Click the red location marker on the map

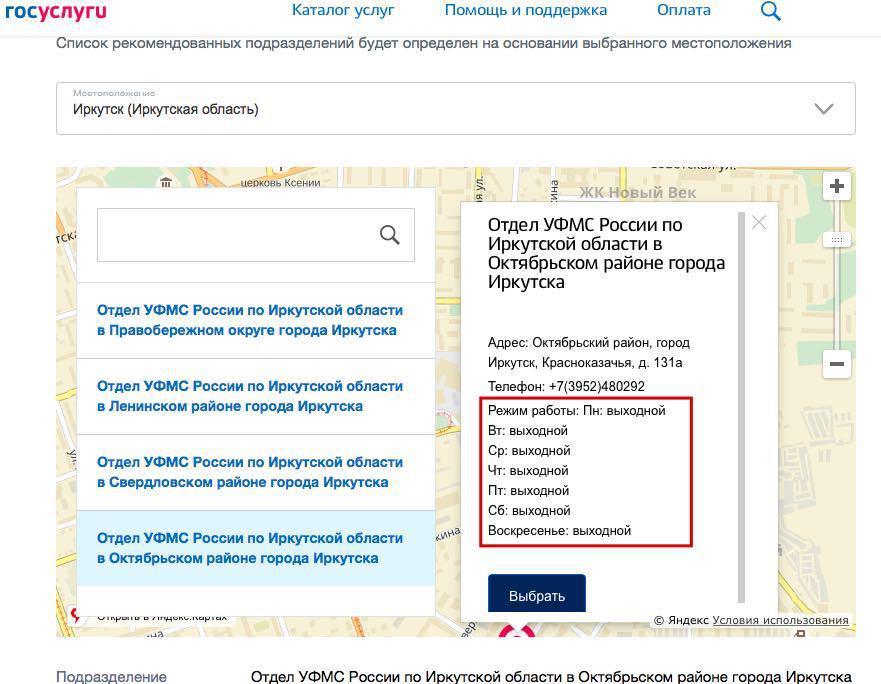pos(517,631)
